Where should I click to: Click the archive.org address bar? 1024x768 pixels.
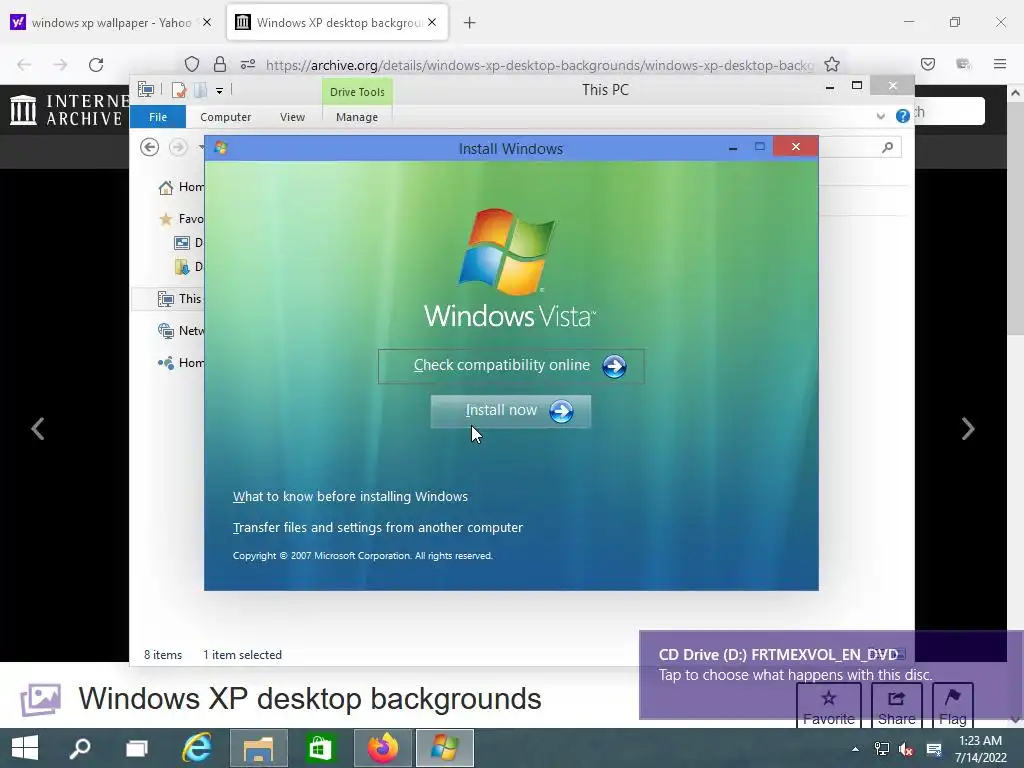click(x=539, y=65)
